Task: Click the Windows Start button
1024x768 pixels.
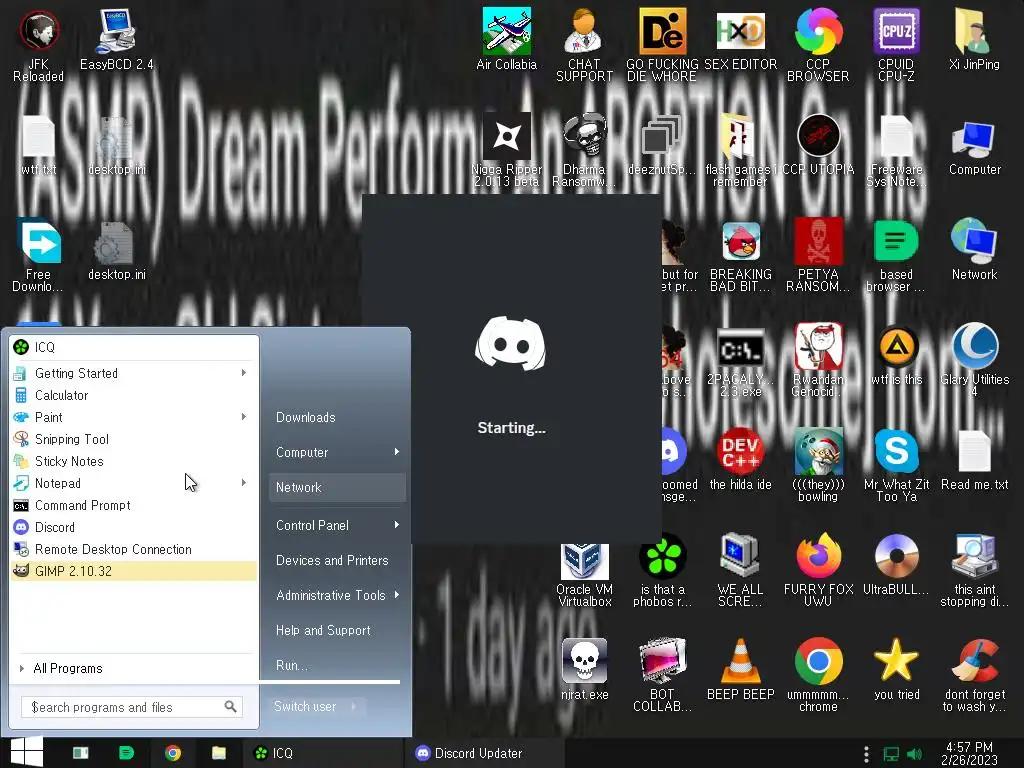Action: click(26, 752)
